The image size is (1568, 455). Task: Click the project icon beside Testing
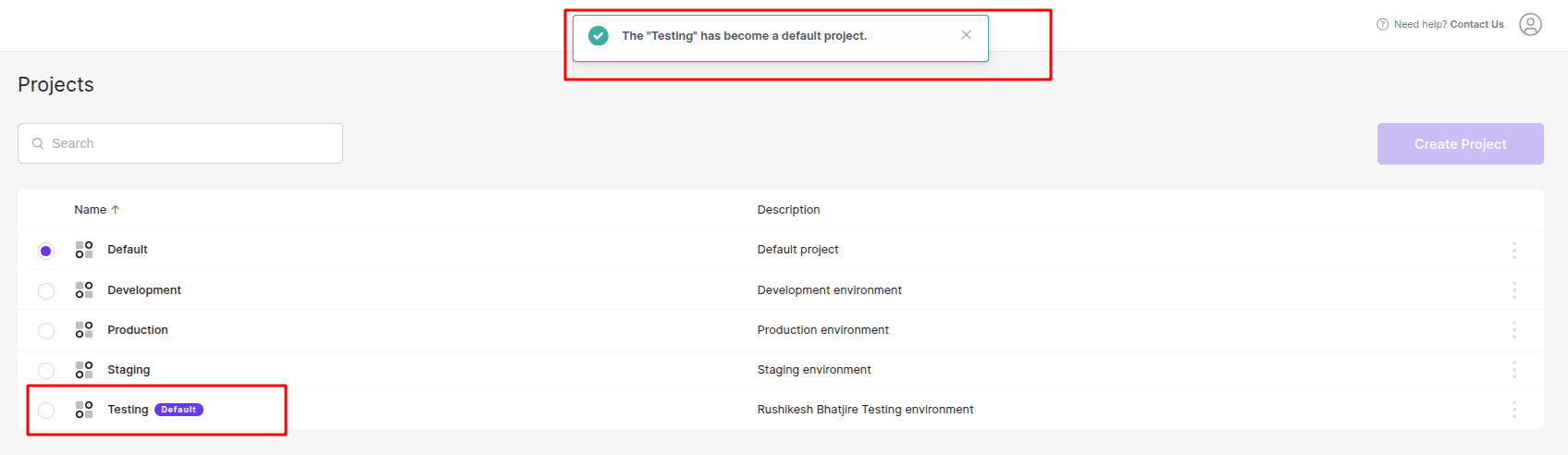(84, 410)
